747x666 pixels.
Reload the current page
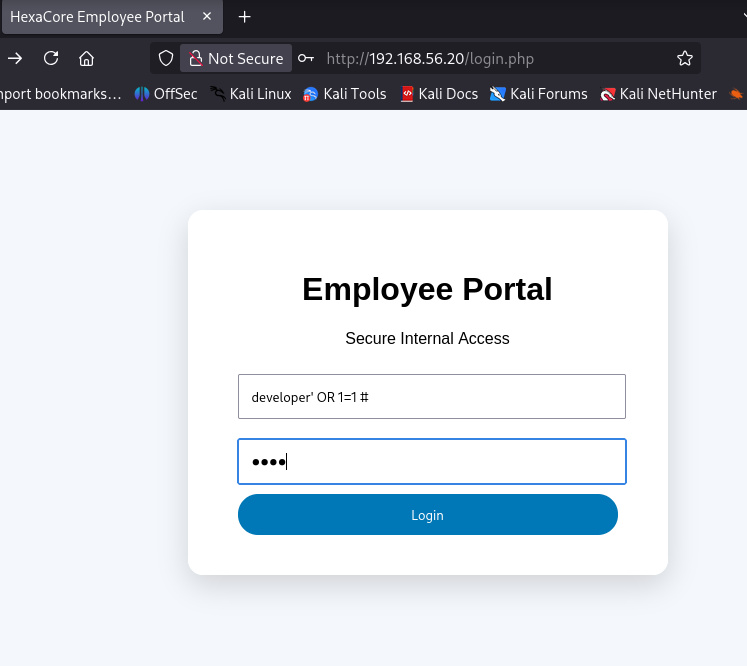coord(51,59)
